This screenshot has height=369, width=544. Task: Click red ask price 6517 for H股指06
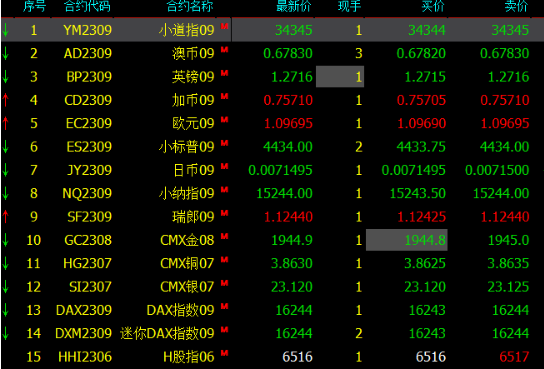[x=514, y=357]
